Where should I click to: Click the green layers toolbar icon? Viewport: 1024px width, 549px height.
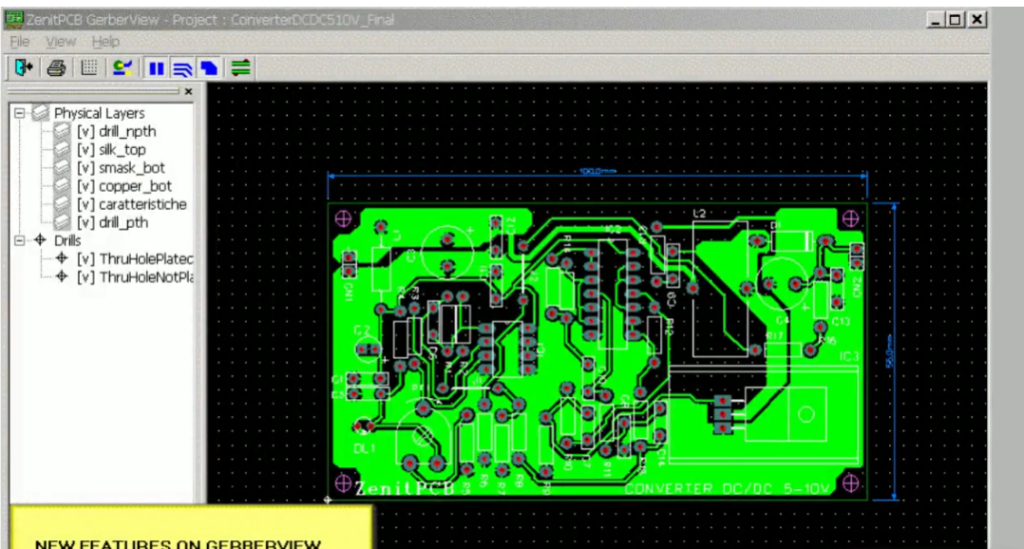click(241, 68)
